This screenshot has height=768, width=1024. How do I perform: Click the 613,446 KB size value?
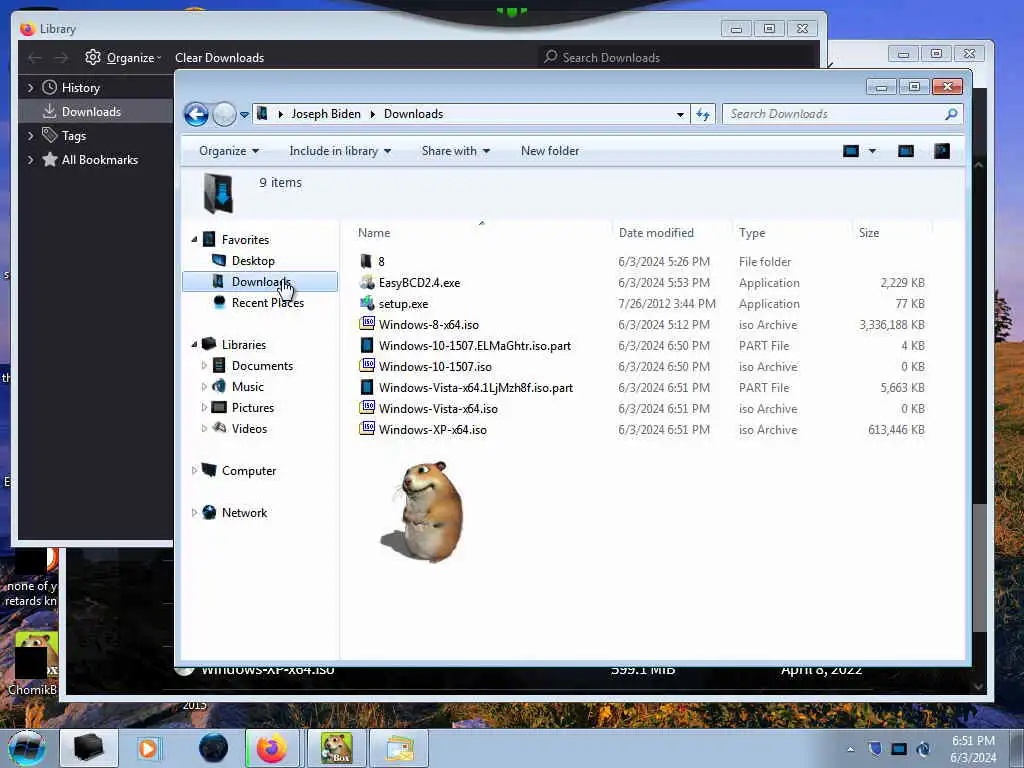point(896,430)
